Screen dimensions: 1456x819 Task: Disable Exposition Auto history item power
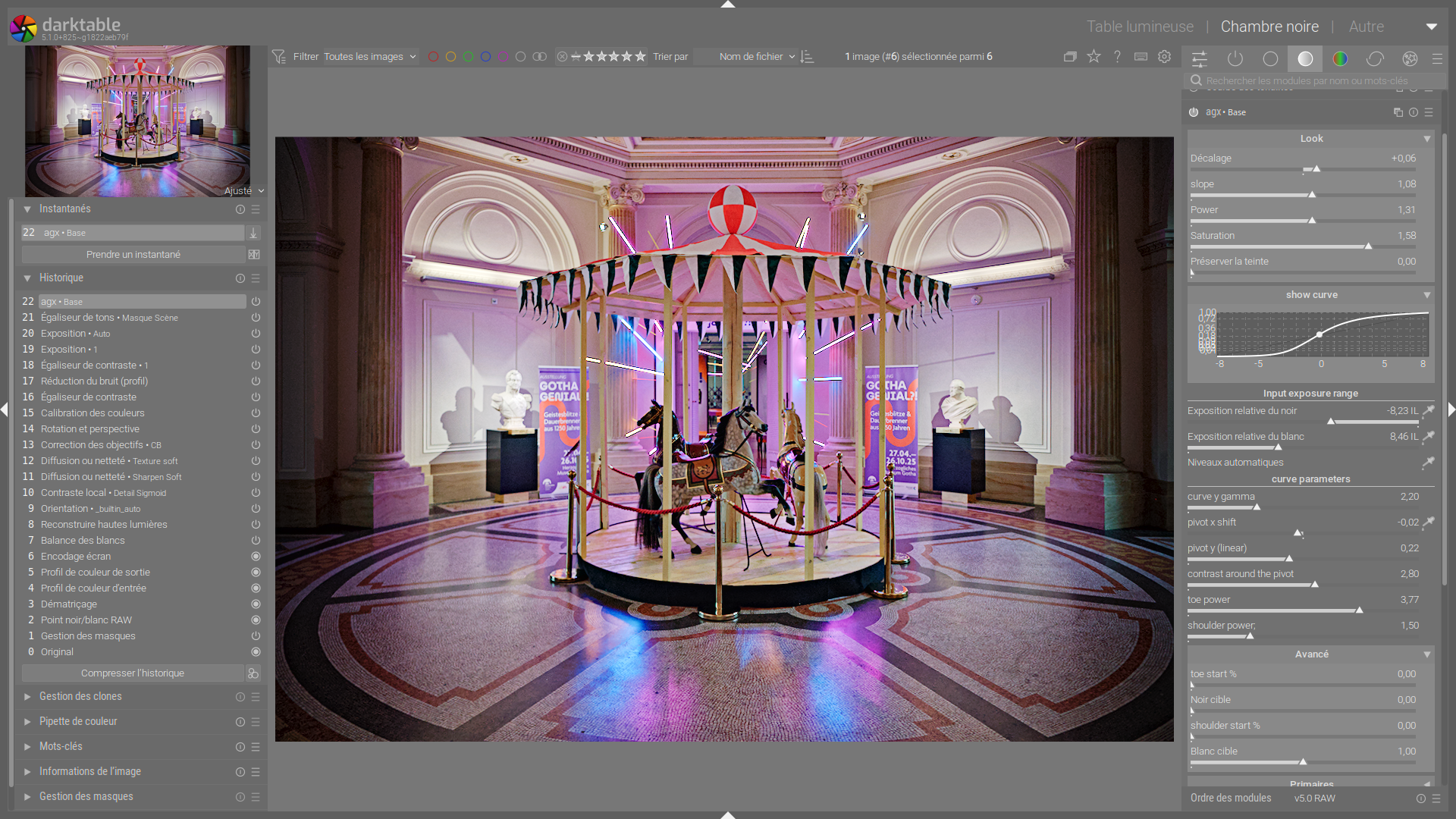pos(256,334)
